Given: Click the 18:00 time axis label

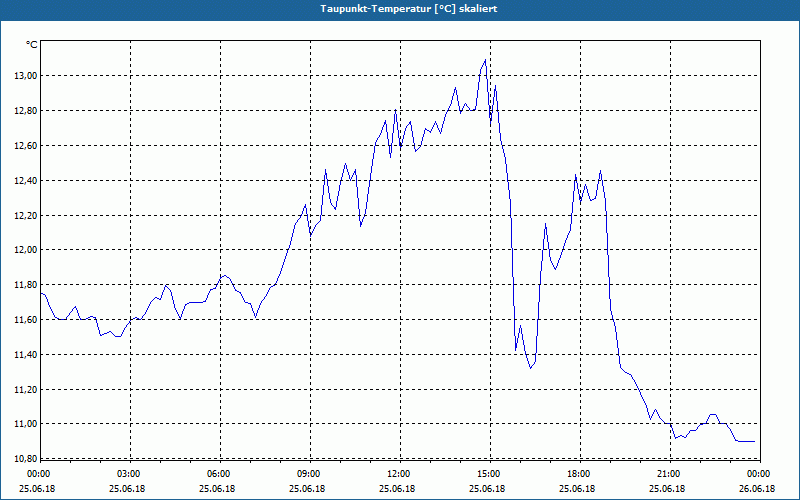Looking at the screenshot, I should click(x=580, y=474).
